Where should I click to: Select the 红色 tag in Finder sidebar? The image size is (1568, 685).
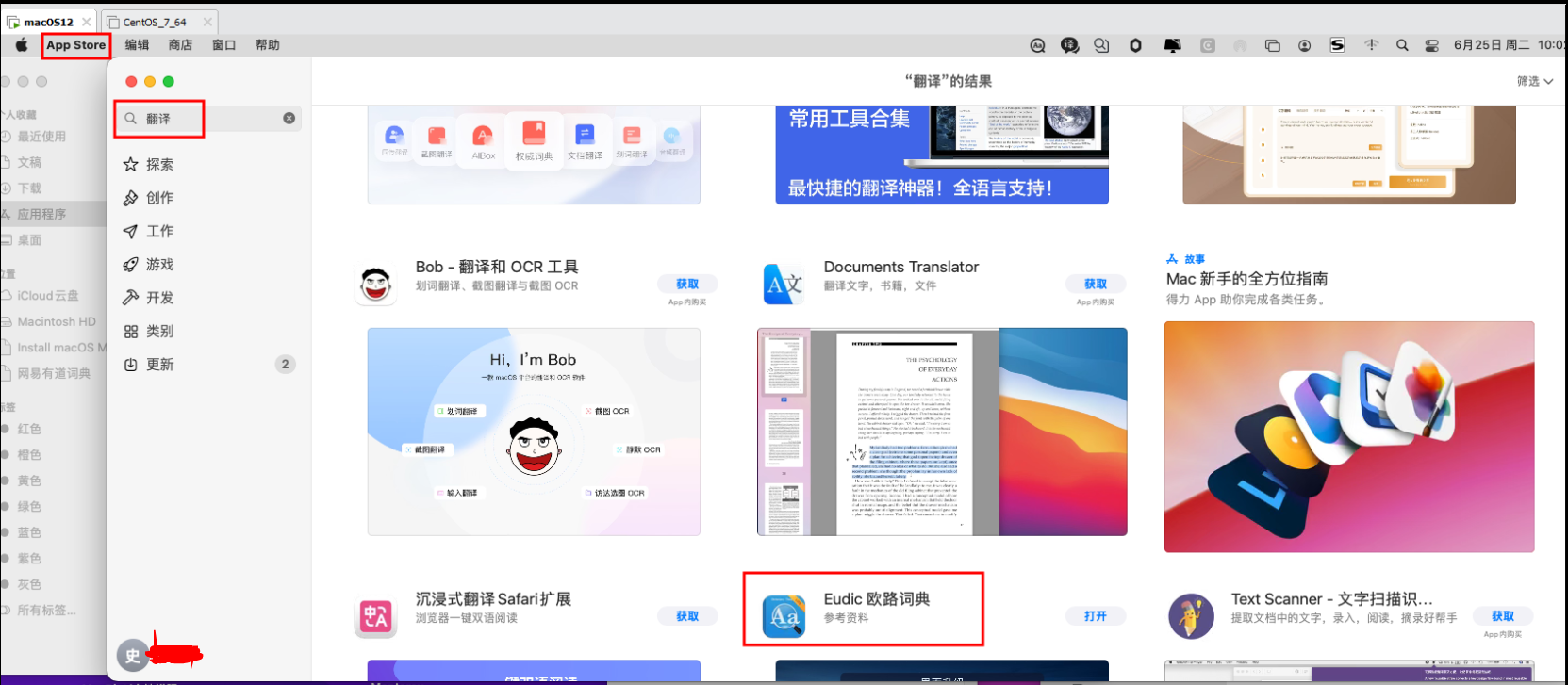click(x=29, y=429)
